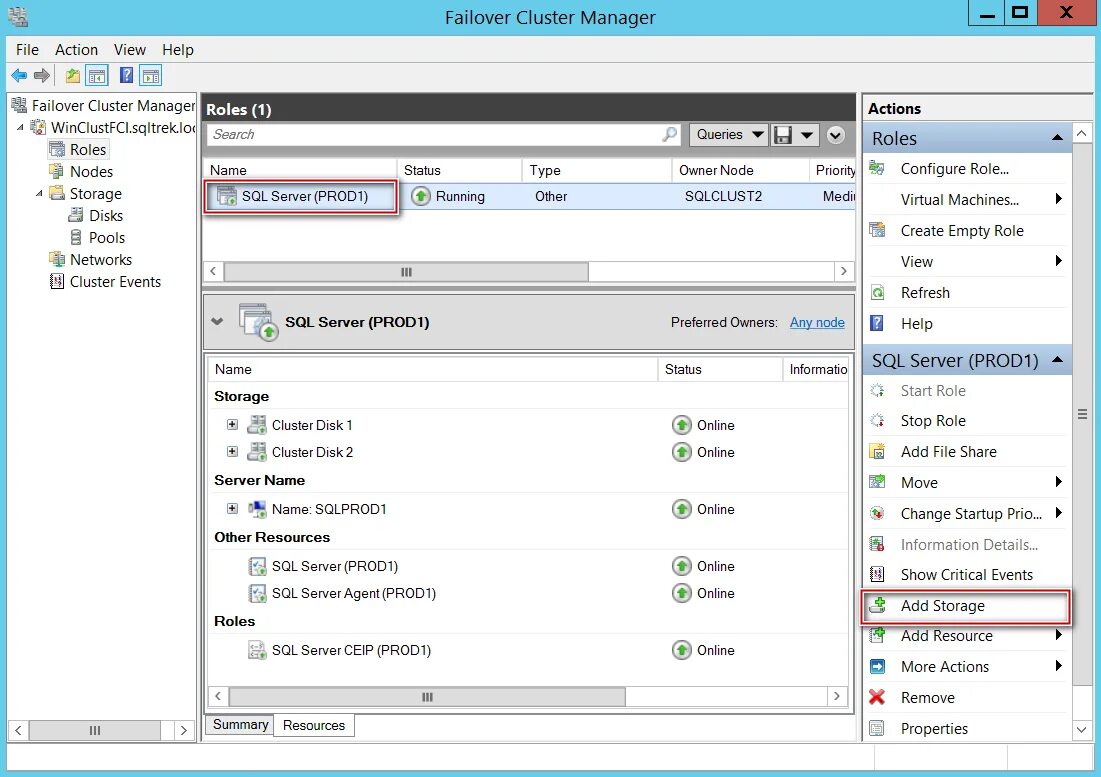Click the Forward arrow toolbar icon
Viewport: 1101px width, 777px height.
pyautogui.click(x=42, y=75)
